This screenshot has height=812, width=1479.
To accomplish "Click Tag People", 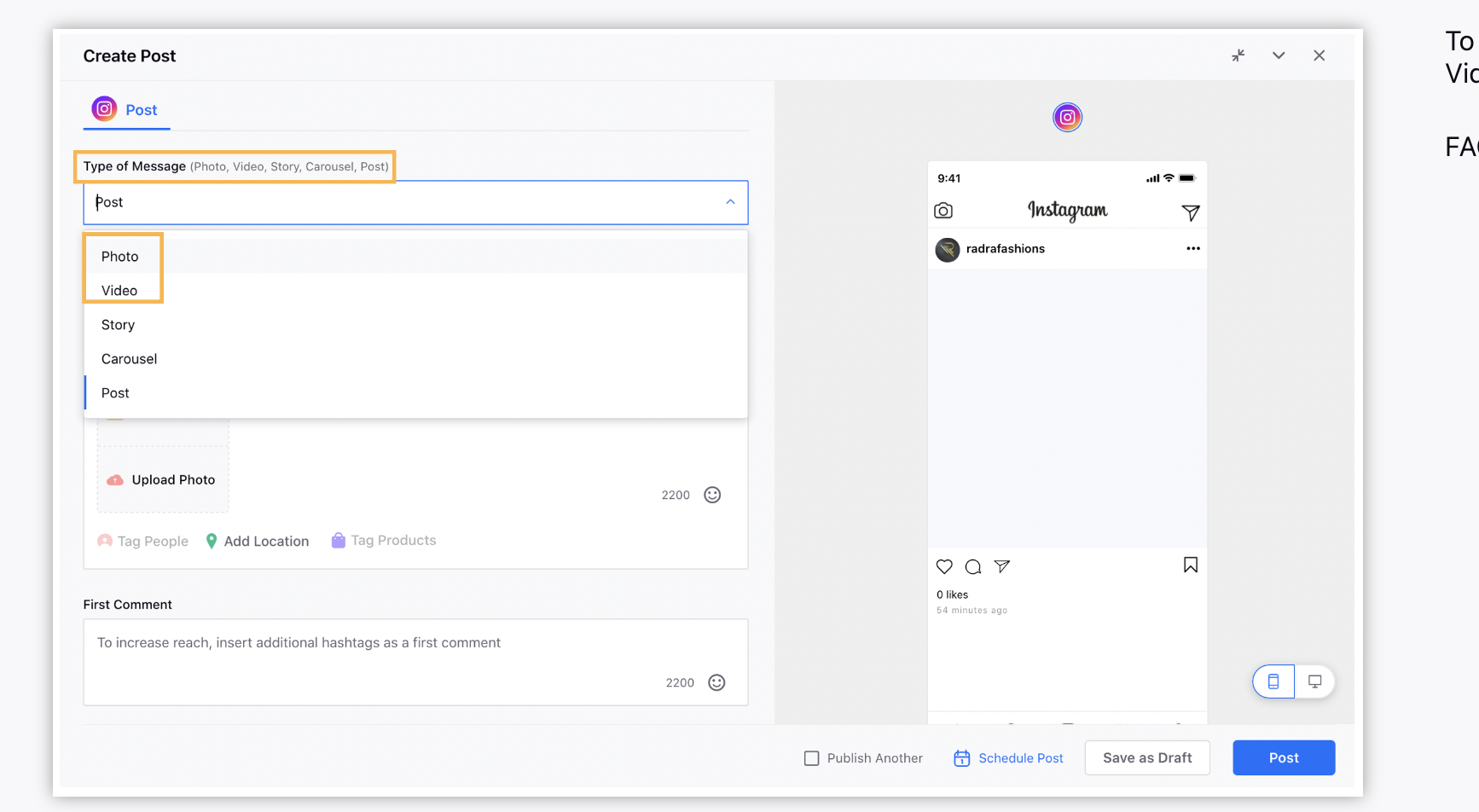I will click(143, 541).
